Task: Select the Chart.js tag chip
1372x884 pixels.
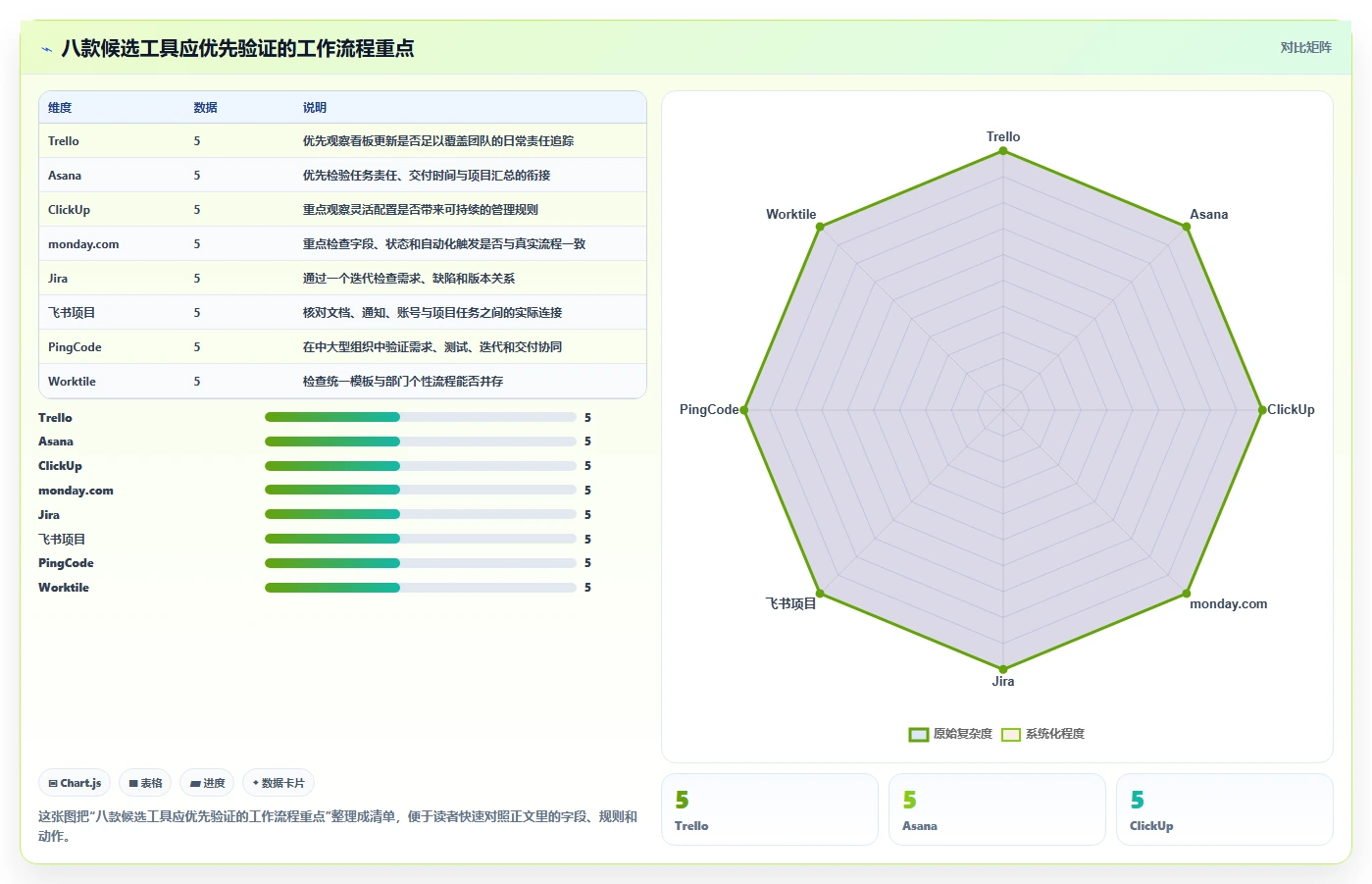Action: pyautogui.click(x=75, y=783)
